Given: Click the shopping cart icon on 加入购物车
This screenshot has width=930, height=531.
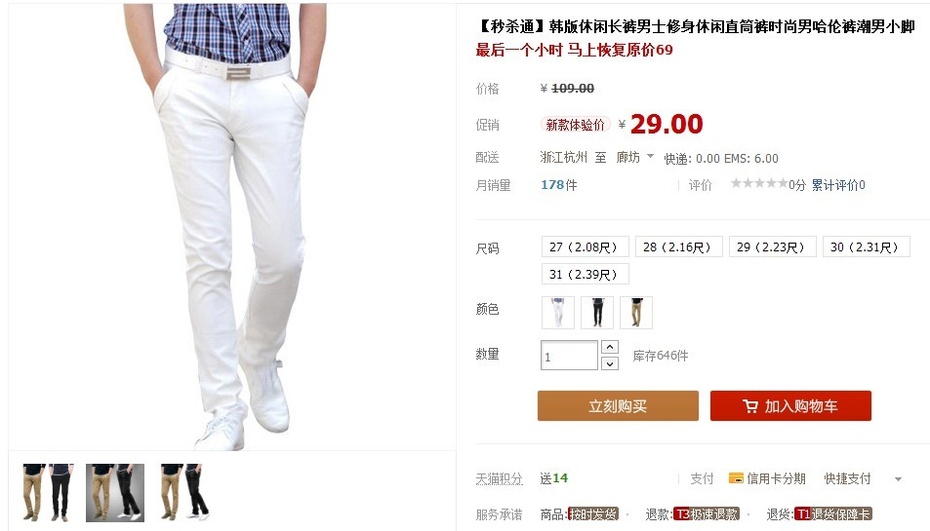Looking at the screenshot, I should pyautogui.click(x=750, y=406).
